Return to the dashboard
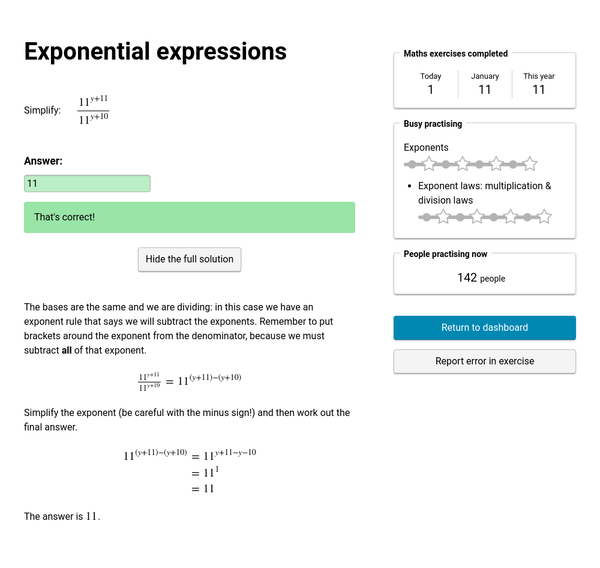600x568 pixels. 484,328
